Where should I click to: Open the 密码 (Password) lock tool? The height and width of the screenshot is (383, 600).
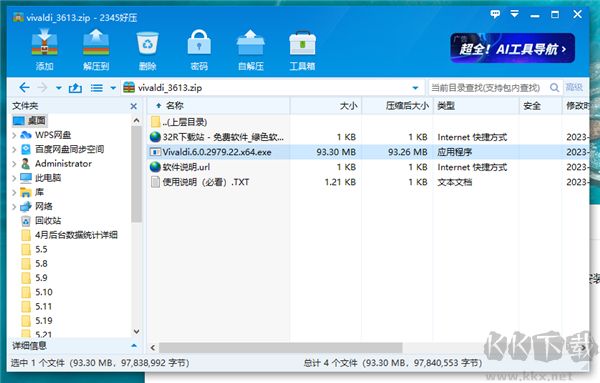[199, 49]
